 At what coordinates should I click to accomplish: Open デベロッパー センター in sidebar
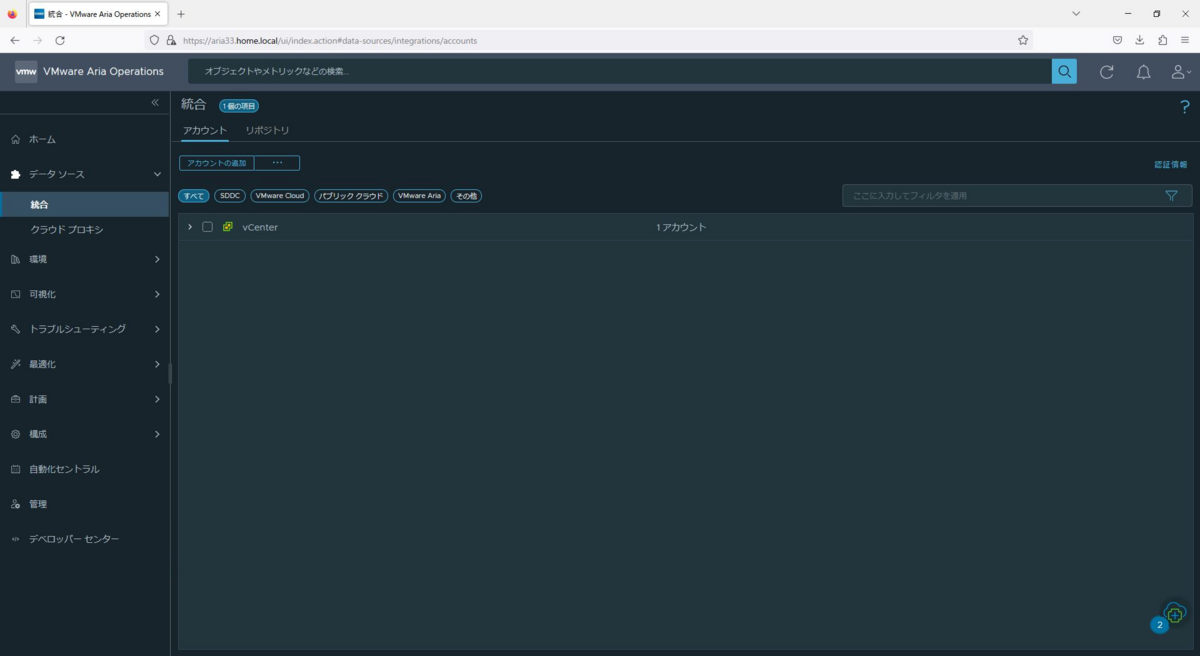click(x=74, y=539)
